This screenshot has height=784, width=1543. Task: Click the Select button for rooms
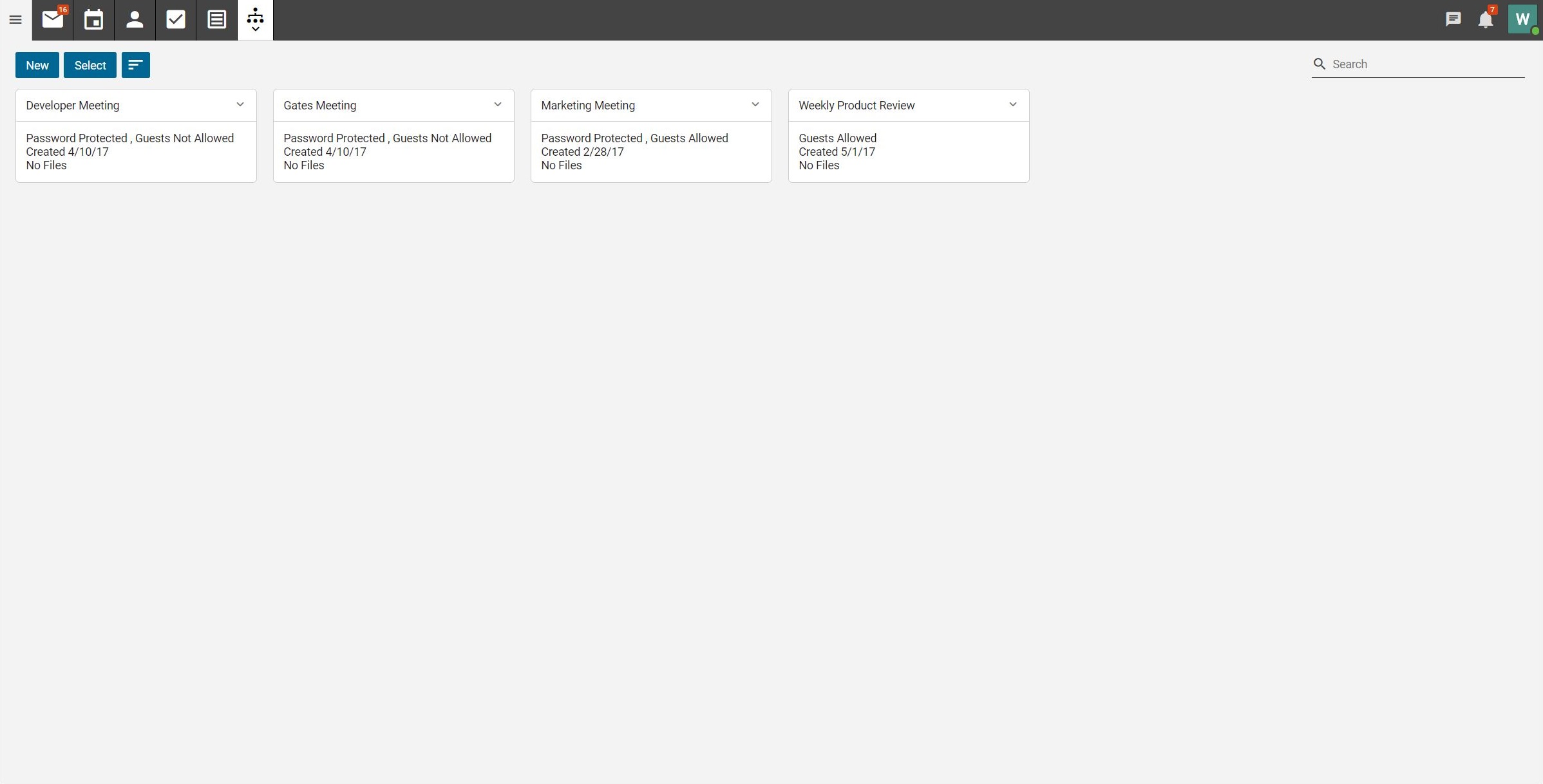tap(90, 65)
